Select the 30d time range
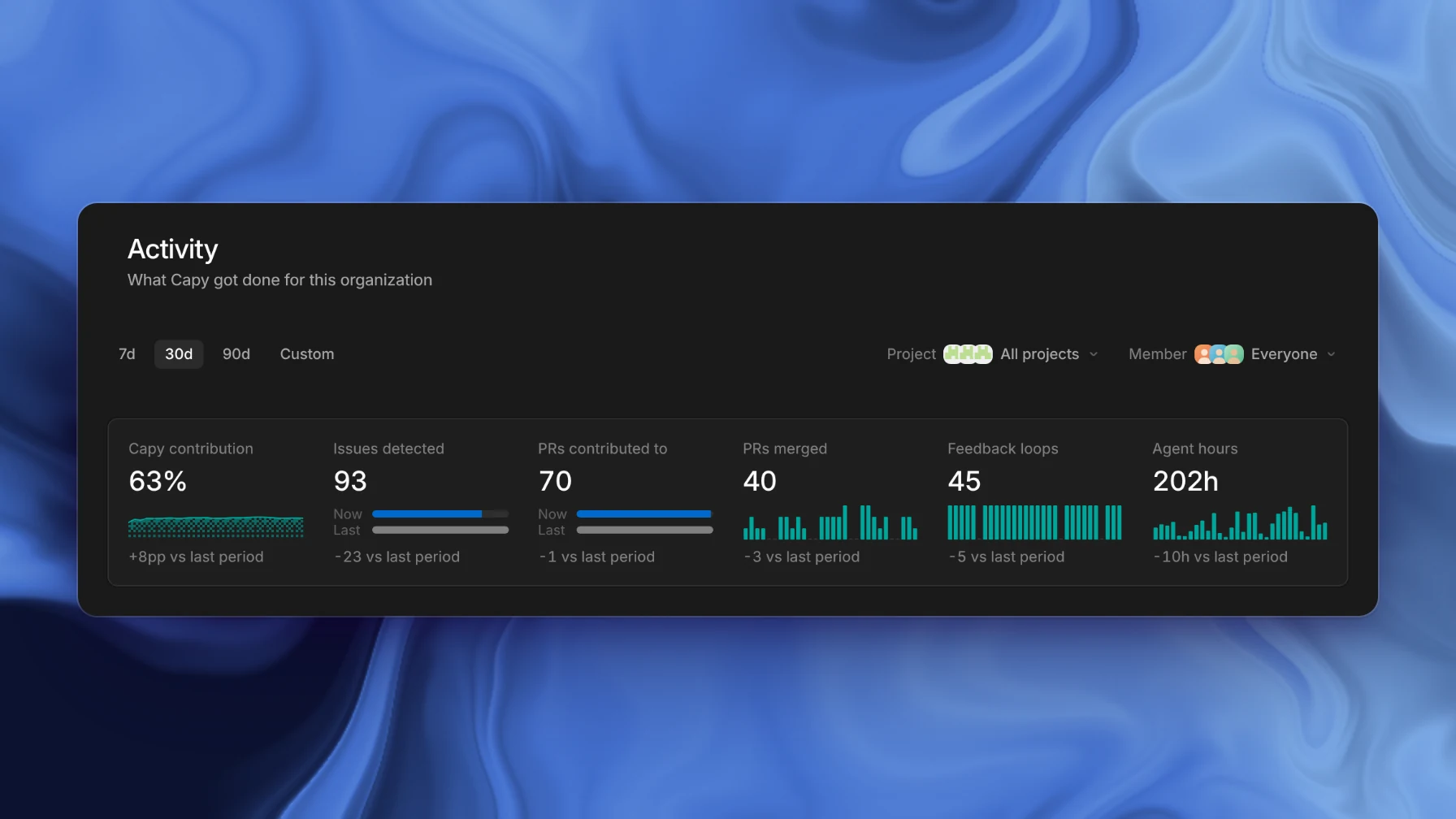The height and width of the screenshot is (819, 1456). click(x=179, y=354)
